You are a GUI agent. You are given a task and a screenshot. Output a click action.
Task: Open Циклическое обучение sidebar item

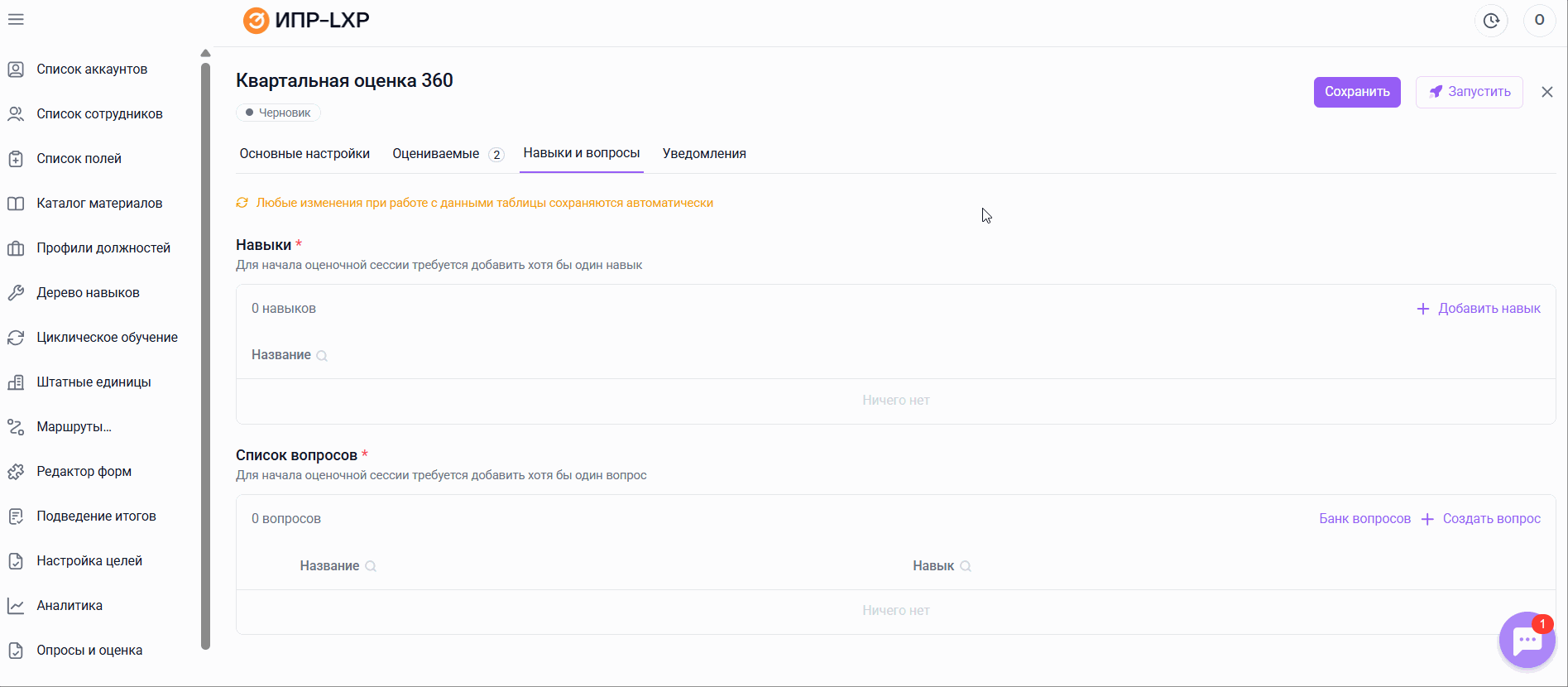tap(107, 337)
